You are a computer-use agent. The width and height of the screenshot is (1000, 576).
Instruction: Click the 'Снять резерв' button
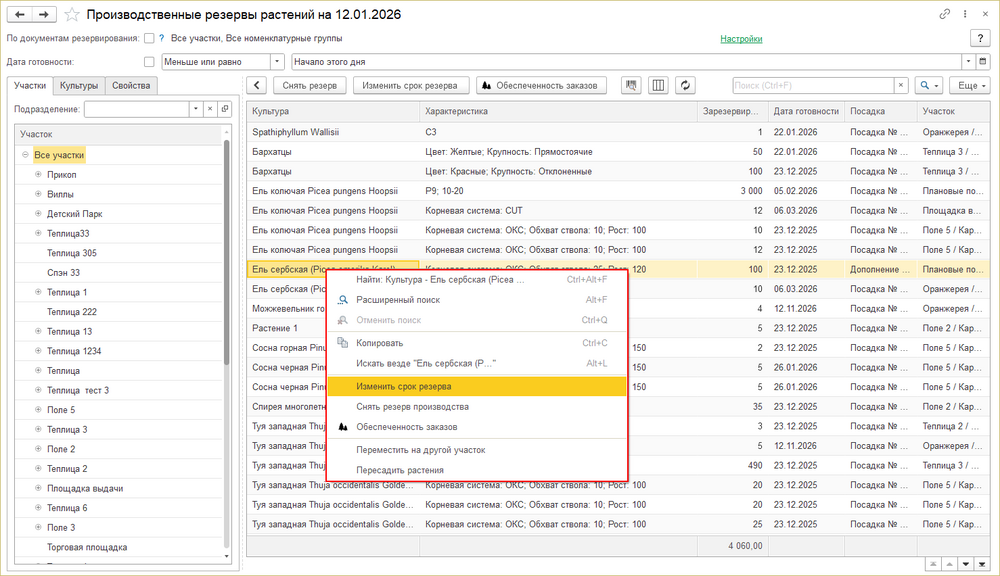309,86
